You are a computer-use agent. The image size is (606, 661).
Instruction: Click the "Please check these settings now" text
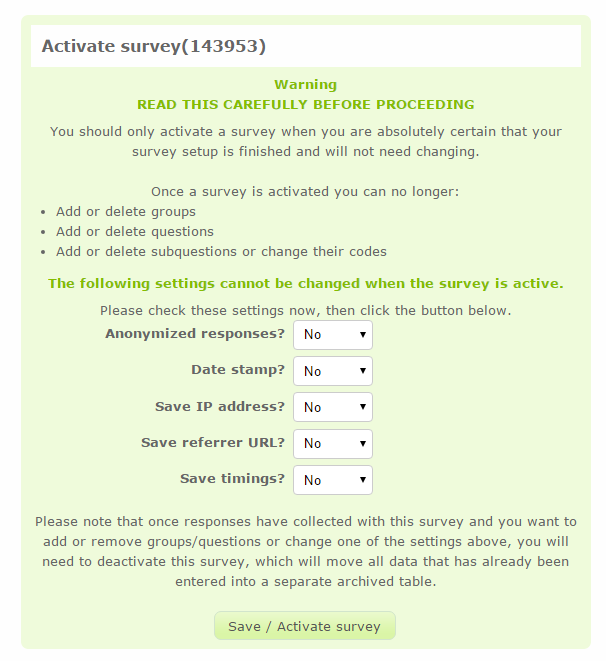coord(306,311)
